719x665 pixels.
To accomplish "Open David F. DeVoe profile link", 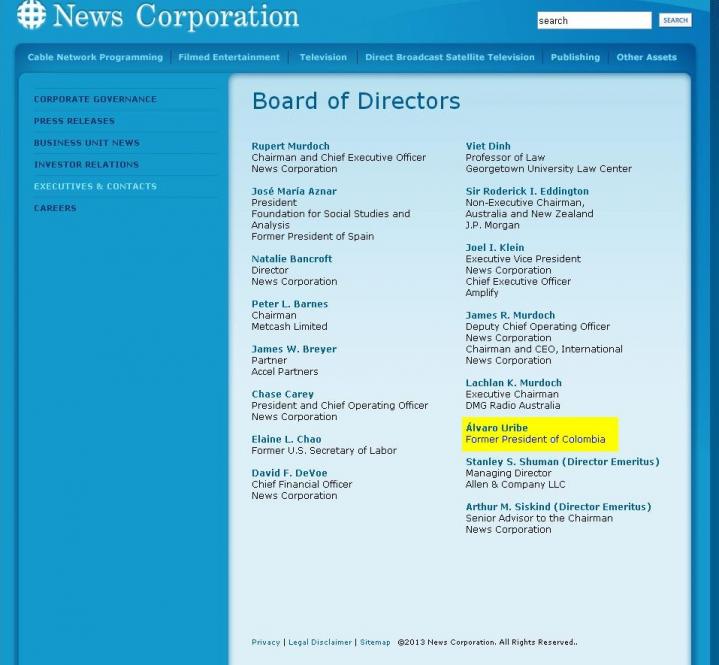I will coord(289,473).
